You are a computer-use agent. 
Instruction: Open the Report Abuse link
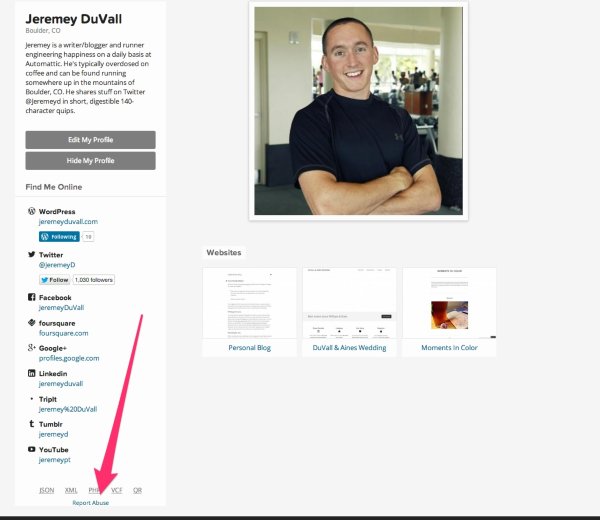tap(90, 503)
